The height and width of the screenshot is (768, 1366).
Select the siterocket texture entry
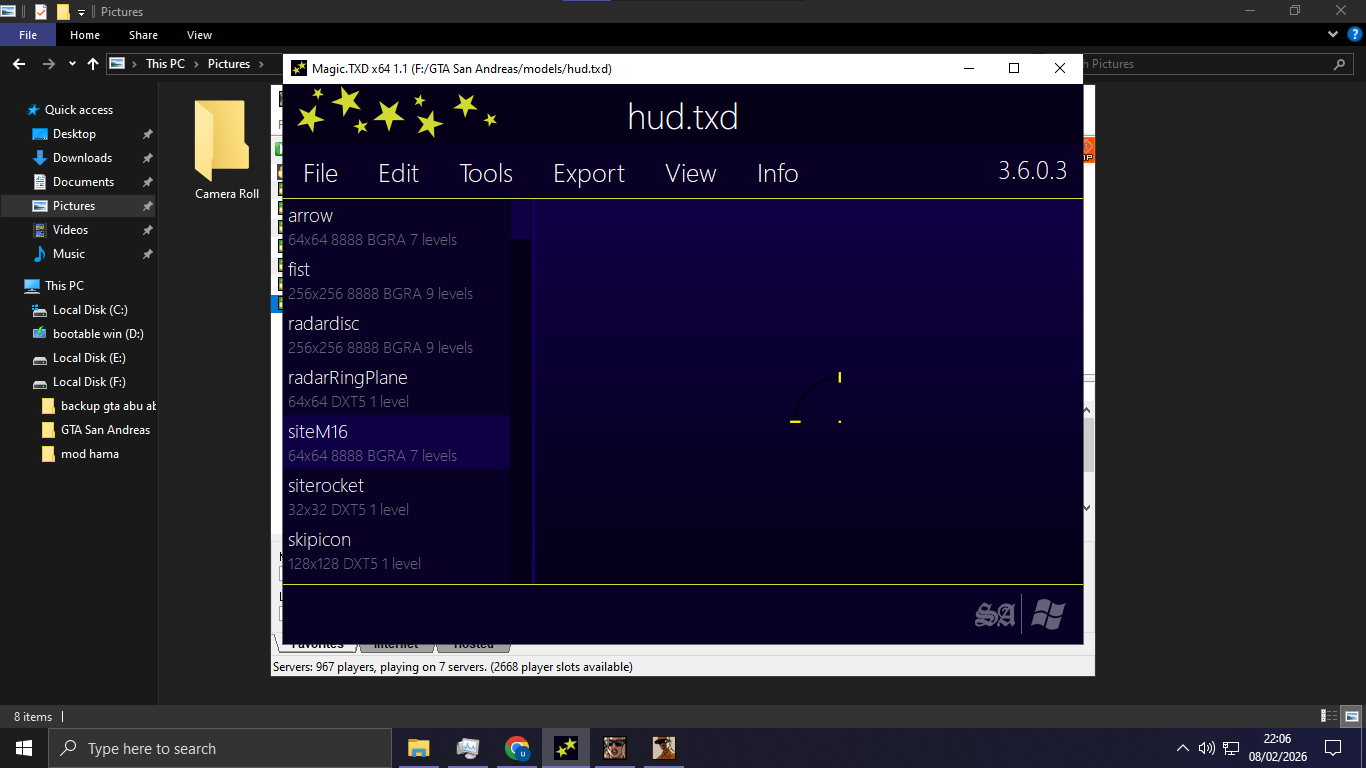397,497
